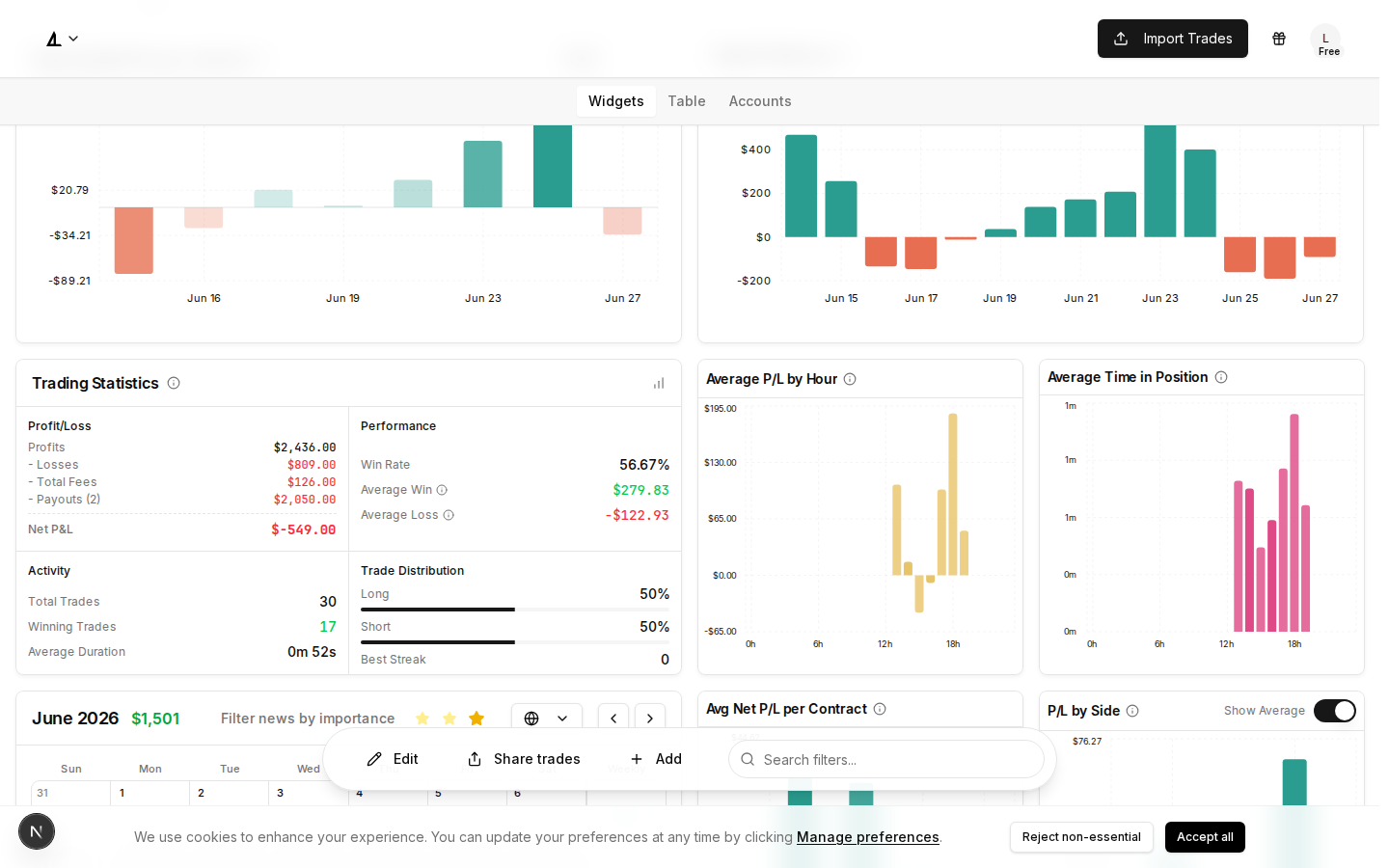1389x868 pixels.
Task: Click the Short distribution progress bar
Action: point(515,642)
